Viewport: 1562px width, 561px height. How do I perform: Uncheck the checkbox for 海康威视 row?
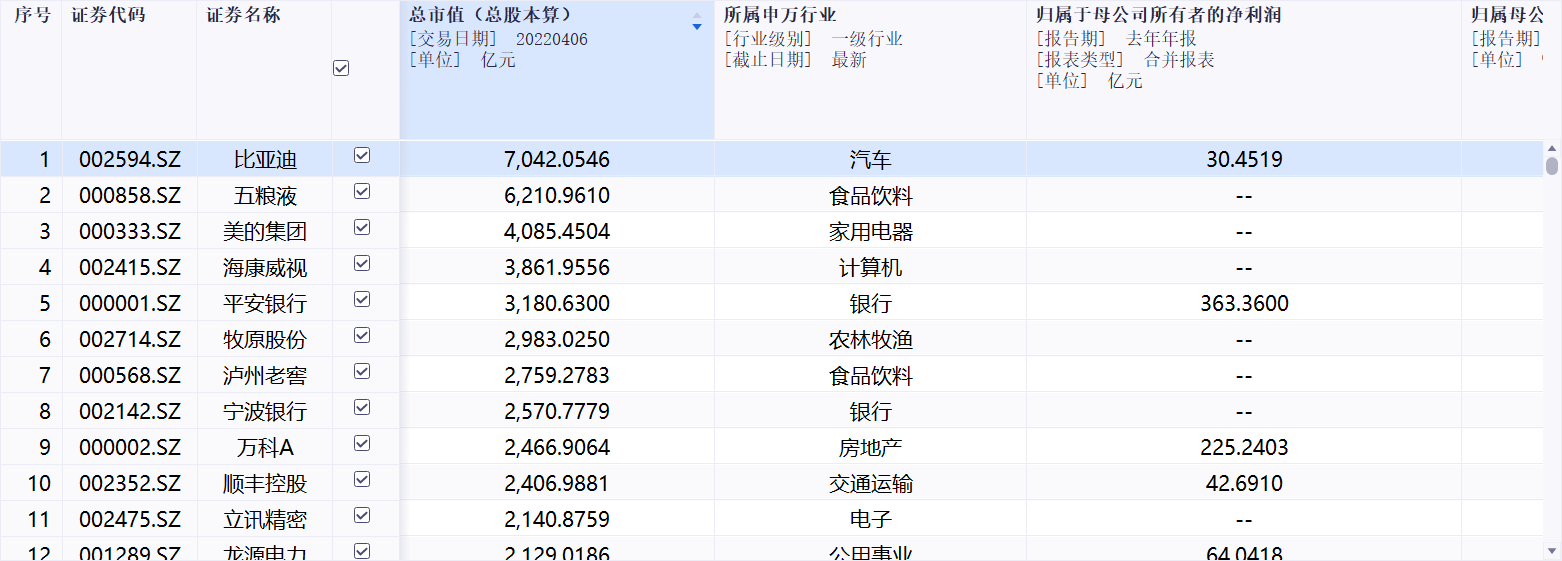tap(362, 263)
